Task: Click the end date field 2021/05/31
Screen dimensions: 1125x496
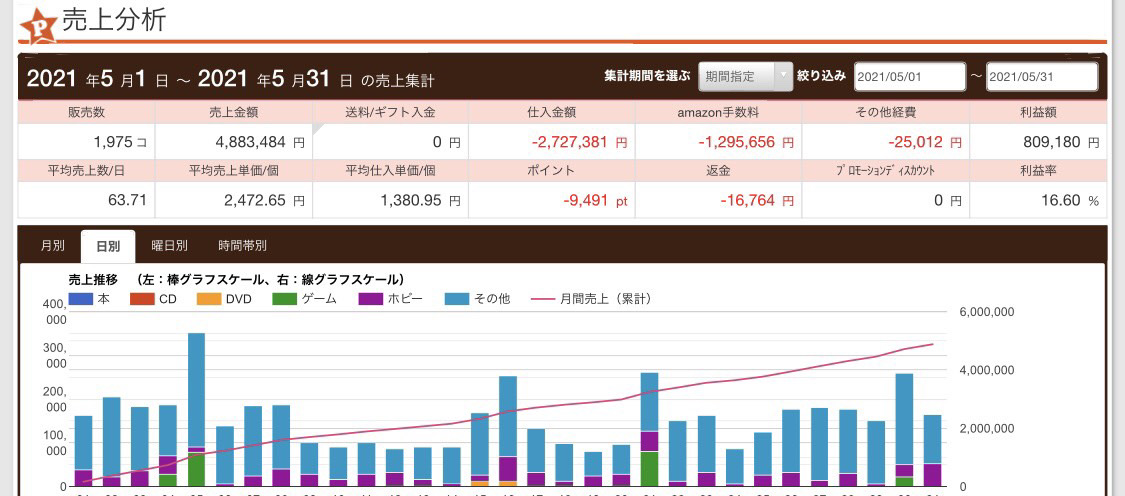Action: tap(1041, 76)
